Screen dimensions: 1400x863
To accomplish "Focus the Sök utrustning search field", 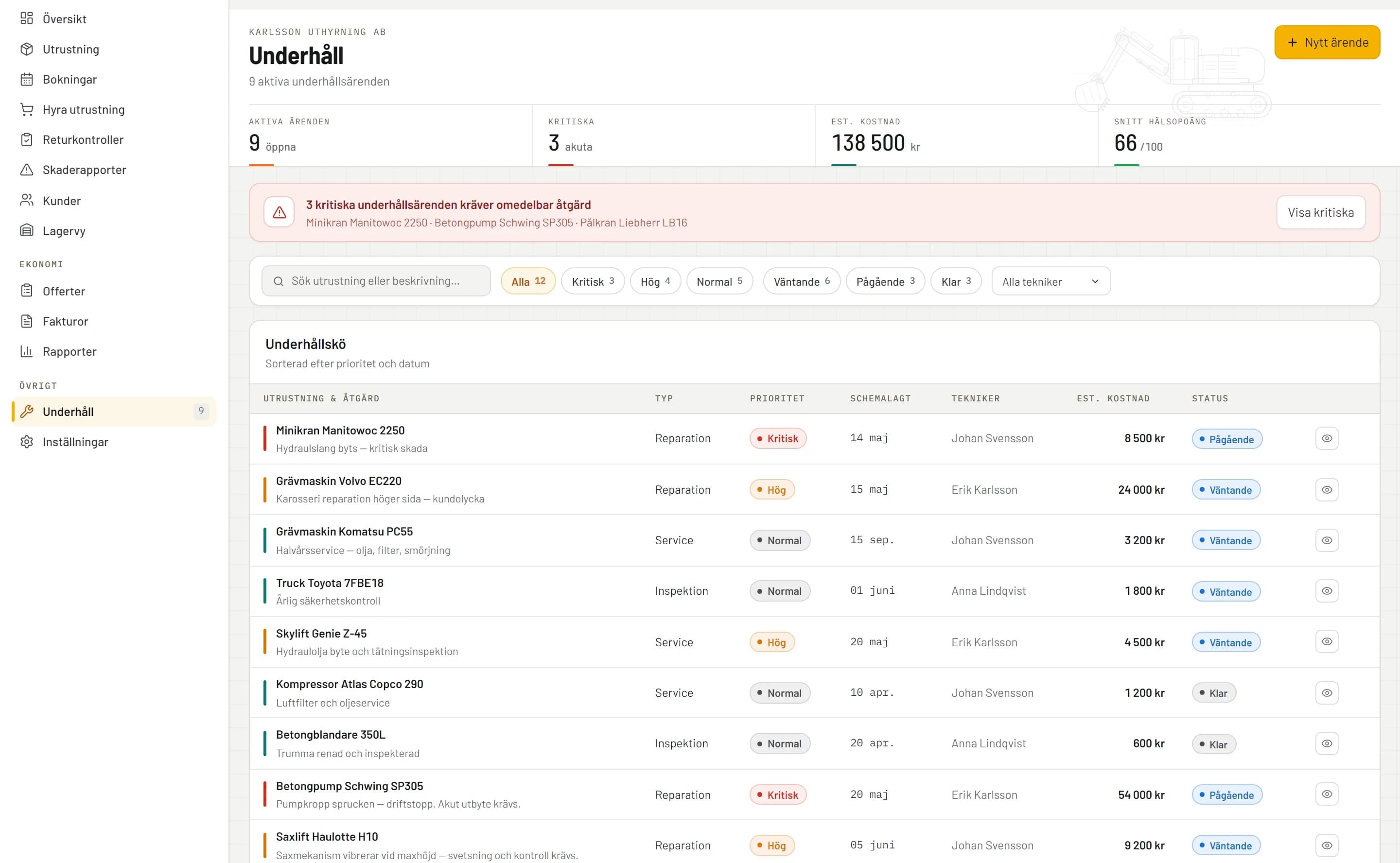I will click(x=376, y=281).
